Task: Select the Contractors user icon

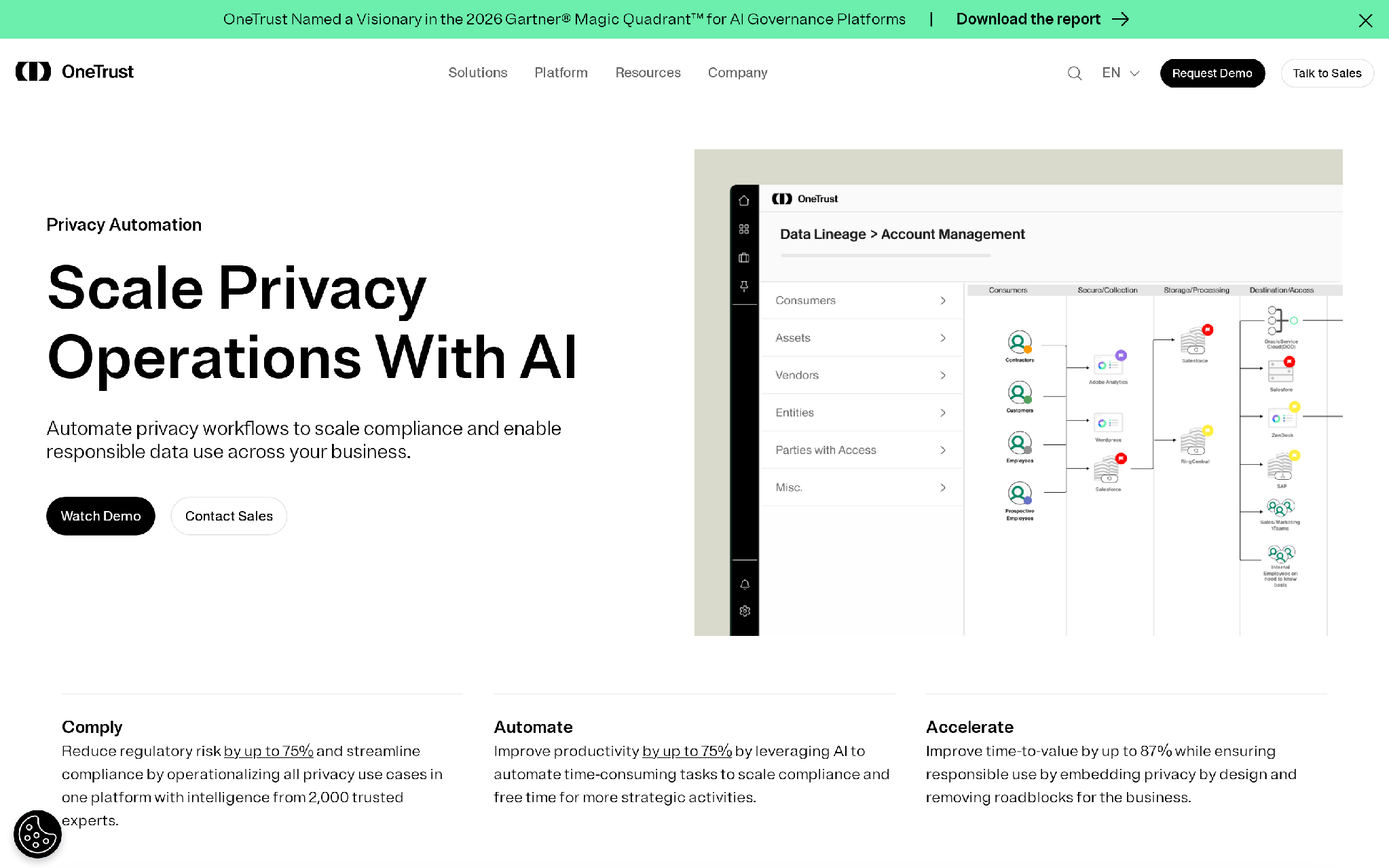Action: (1020, 342)
